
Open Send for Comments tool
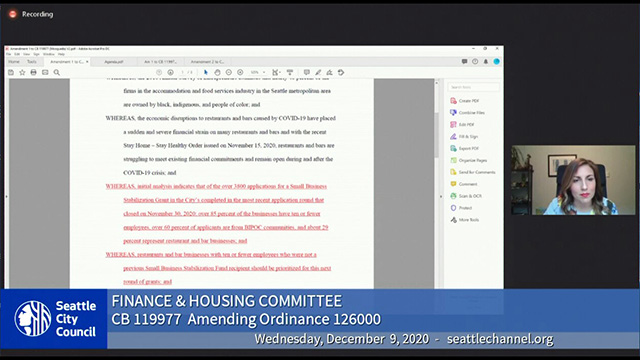pyautogui.click(x=473, y=172)
